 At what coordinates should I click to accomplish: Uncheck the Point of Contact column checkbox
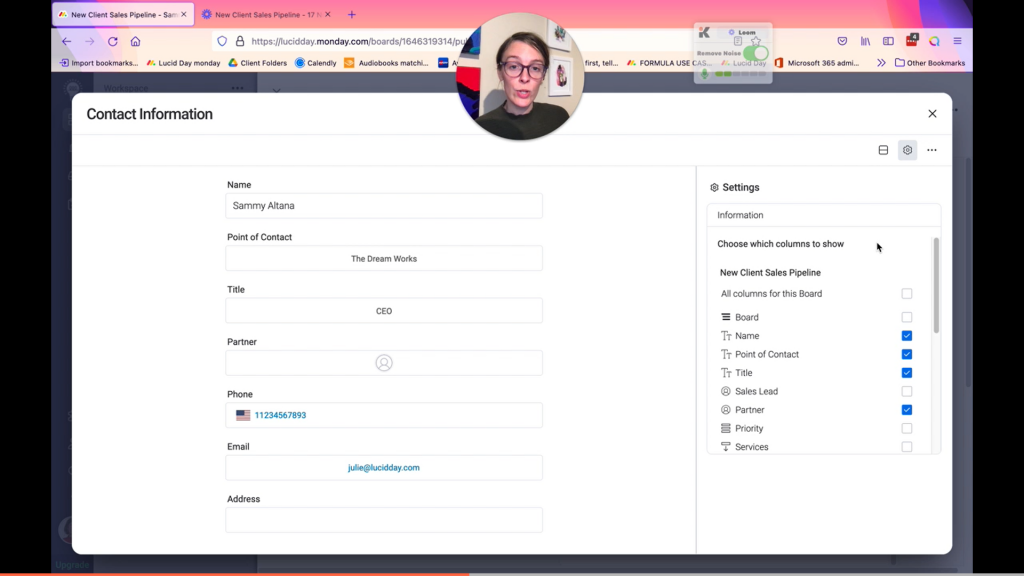coord(906,354)
